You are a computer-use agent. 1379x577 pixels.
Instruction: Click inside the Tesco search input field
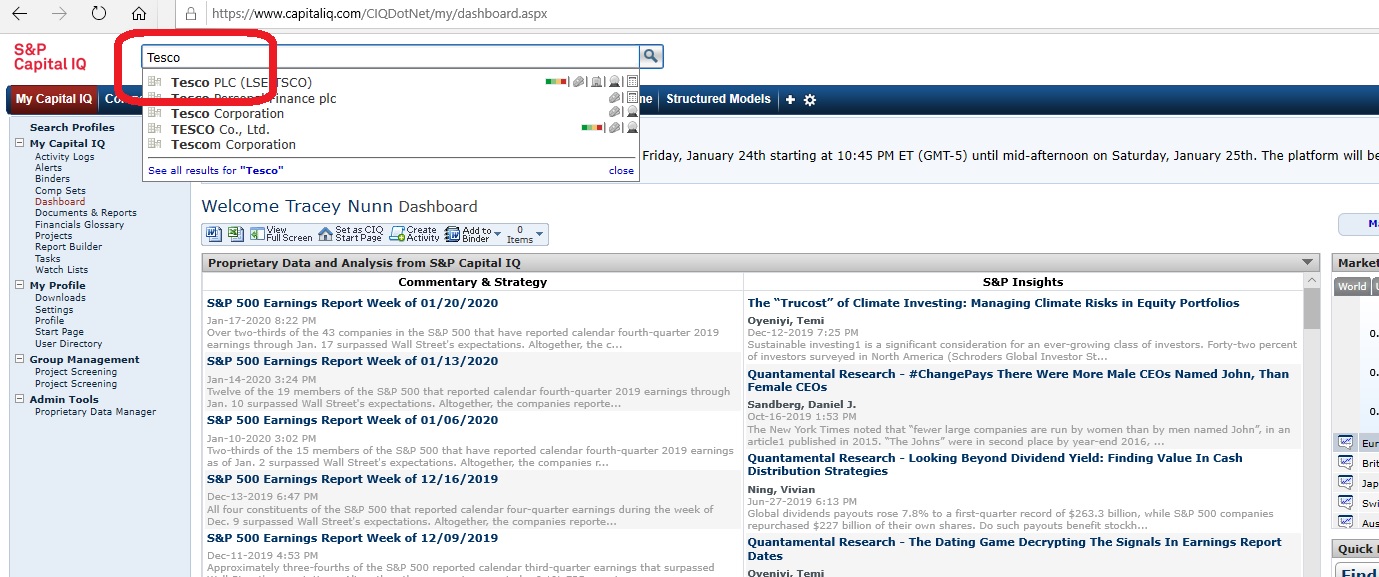click(390, 57)
